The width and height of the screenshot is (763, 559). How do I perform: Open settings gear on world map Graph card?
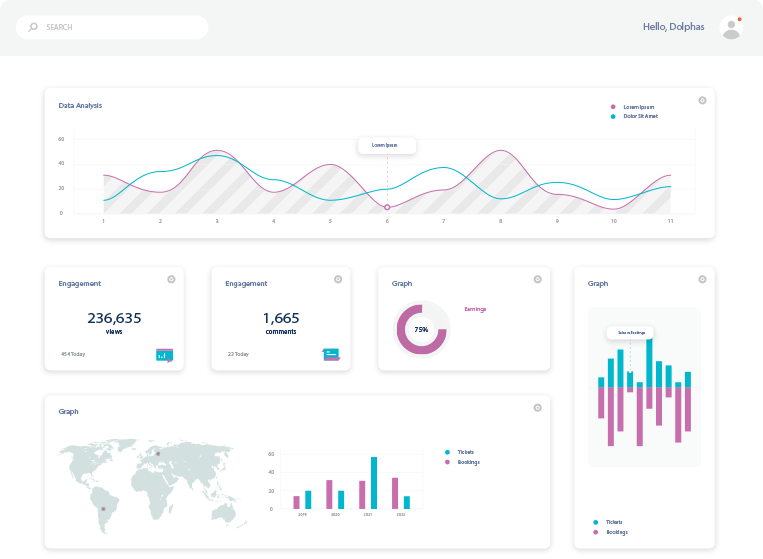pyautogui.click(x=537, y=407)
